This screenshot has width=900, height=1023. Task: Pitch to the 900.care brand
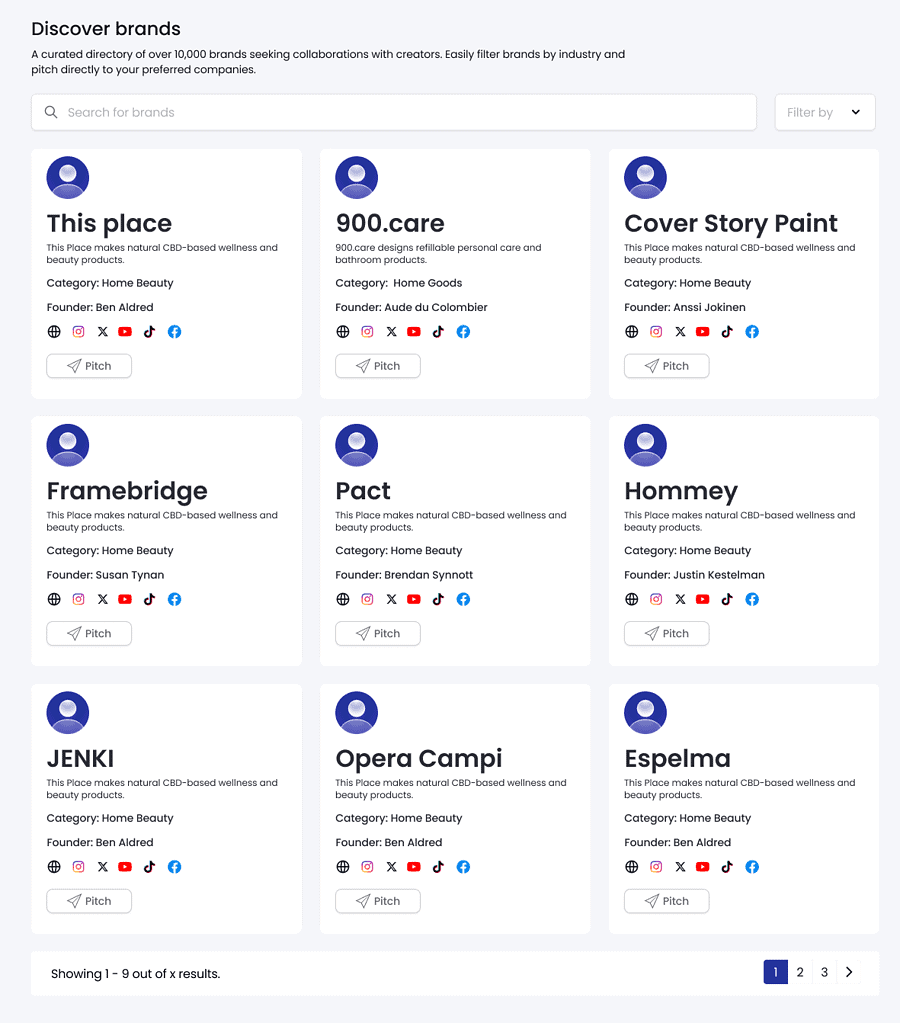point(378,366)
